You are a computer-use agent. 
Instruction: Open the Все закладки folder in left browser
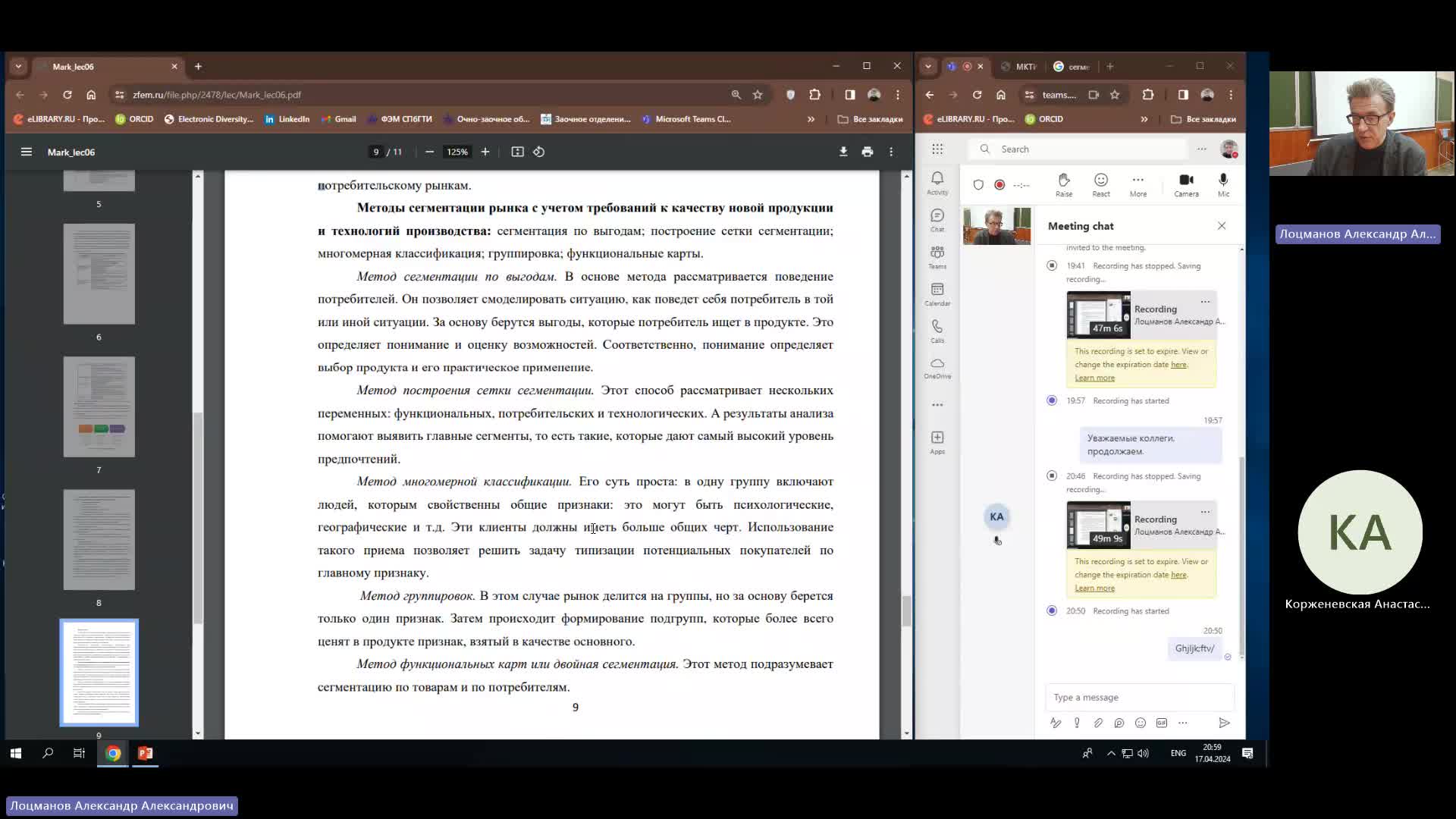[871, 119]
